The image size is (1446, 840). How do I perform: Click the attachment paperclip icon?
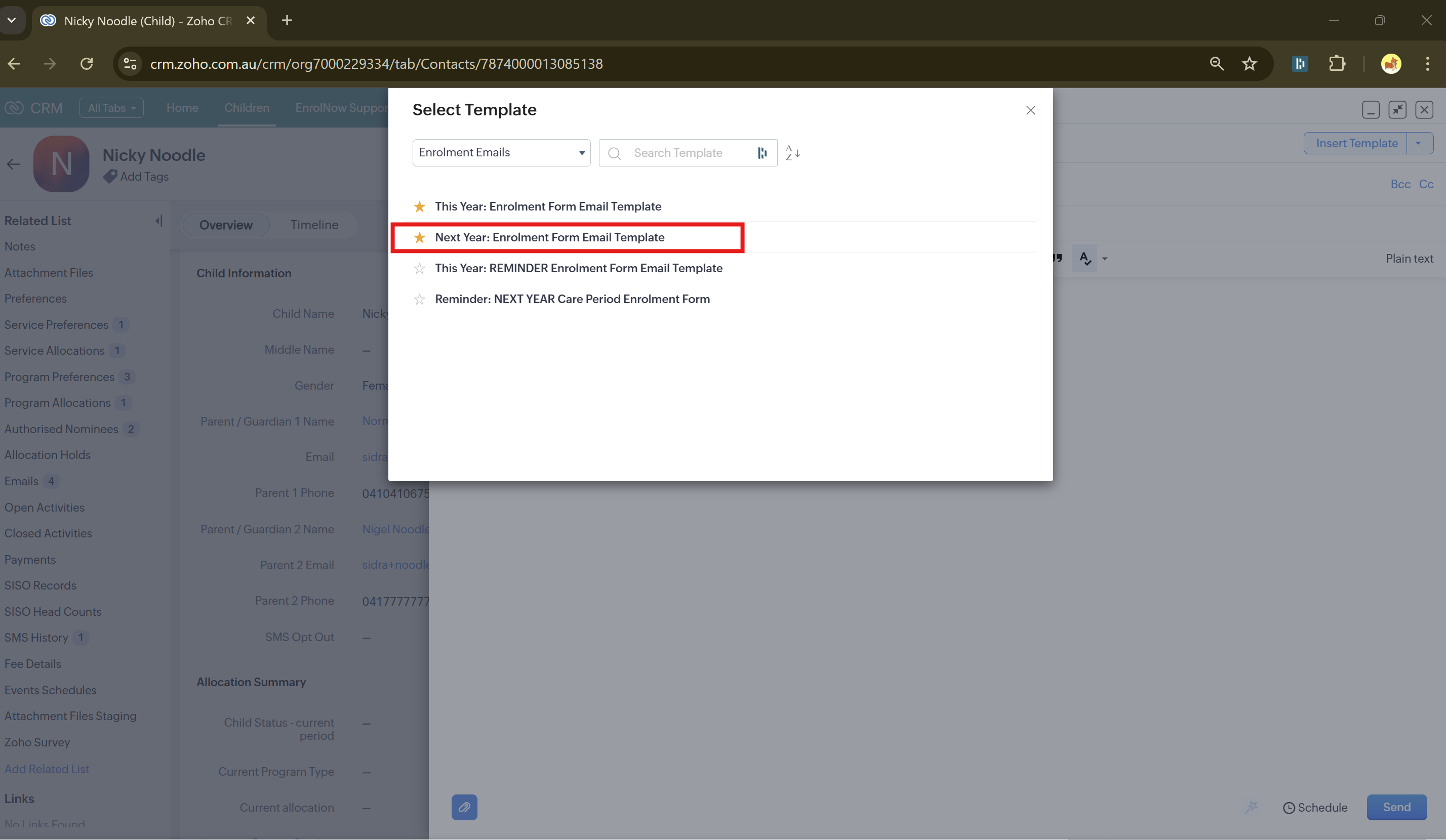click(464, 807)
